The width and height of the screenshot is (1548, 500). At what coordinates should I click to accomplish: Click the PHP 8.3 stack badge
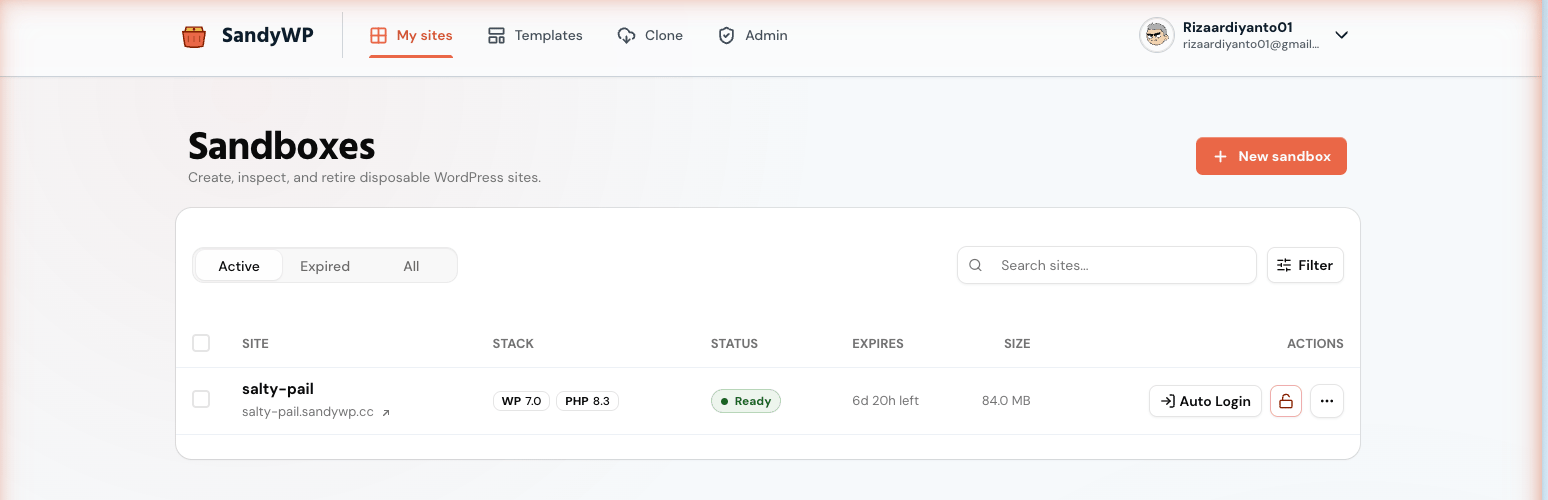[587, 401]
